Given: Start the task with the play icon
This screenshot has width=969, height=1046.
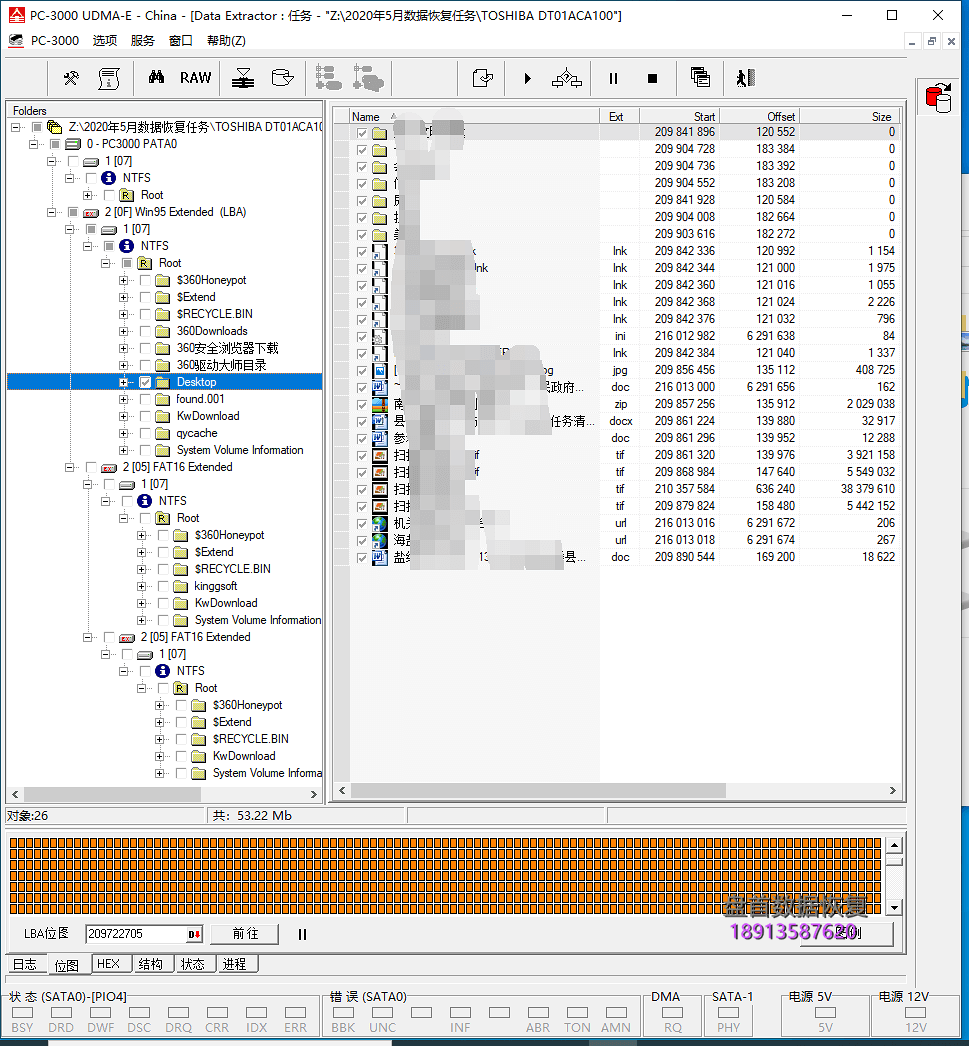Looking at the screenshot, I should pyautogui.click(x=528, y=79).
